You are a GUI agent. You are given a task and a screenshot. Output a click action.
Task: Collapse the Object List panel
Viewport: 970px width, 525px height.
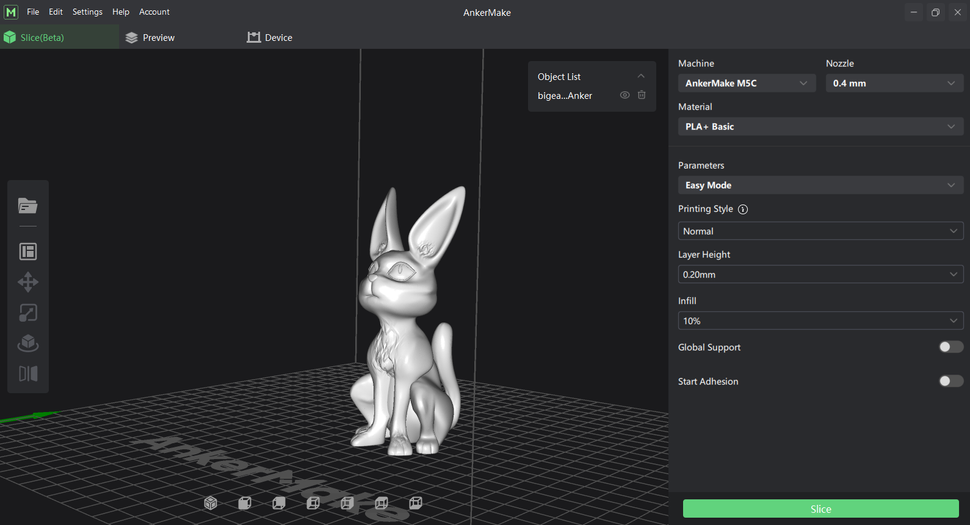click(x=641, y=77)
